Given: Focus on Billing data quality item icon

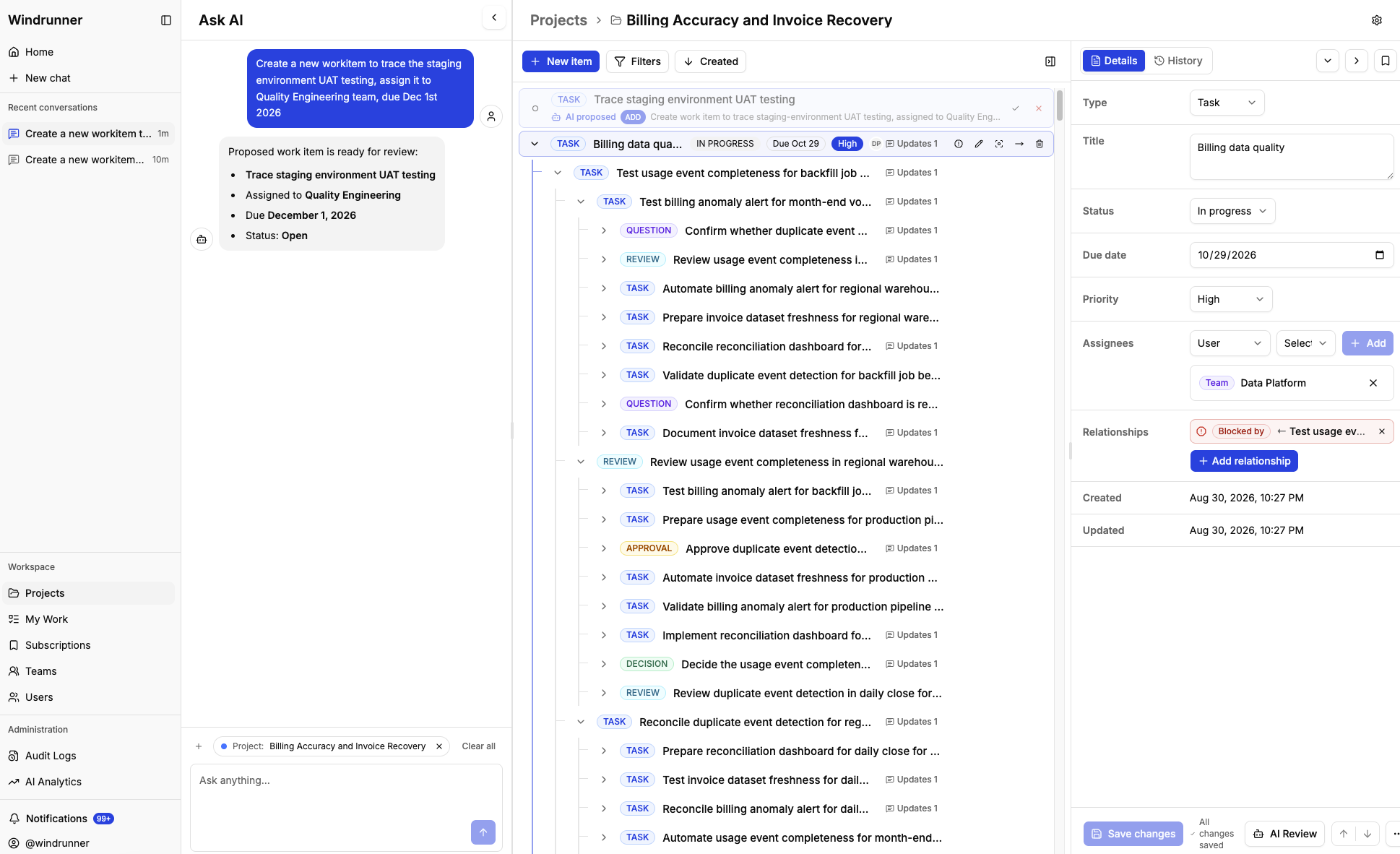Looking at the screenshot, I should pos(999,144).
